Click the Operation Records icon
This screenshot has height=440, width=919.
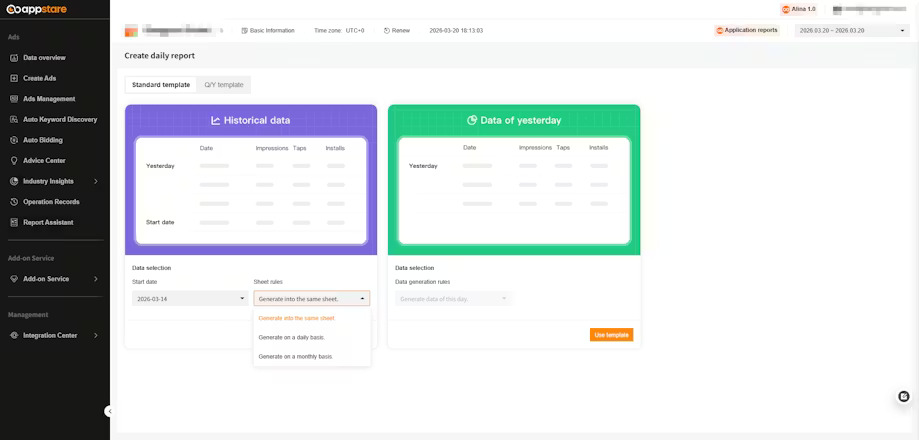coord(14,202)
